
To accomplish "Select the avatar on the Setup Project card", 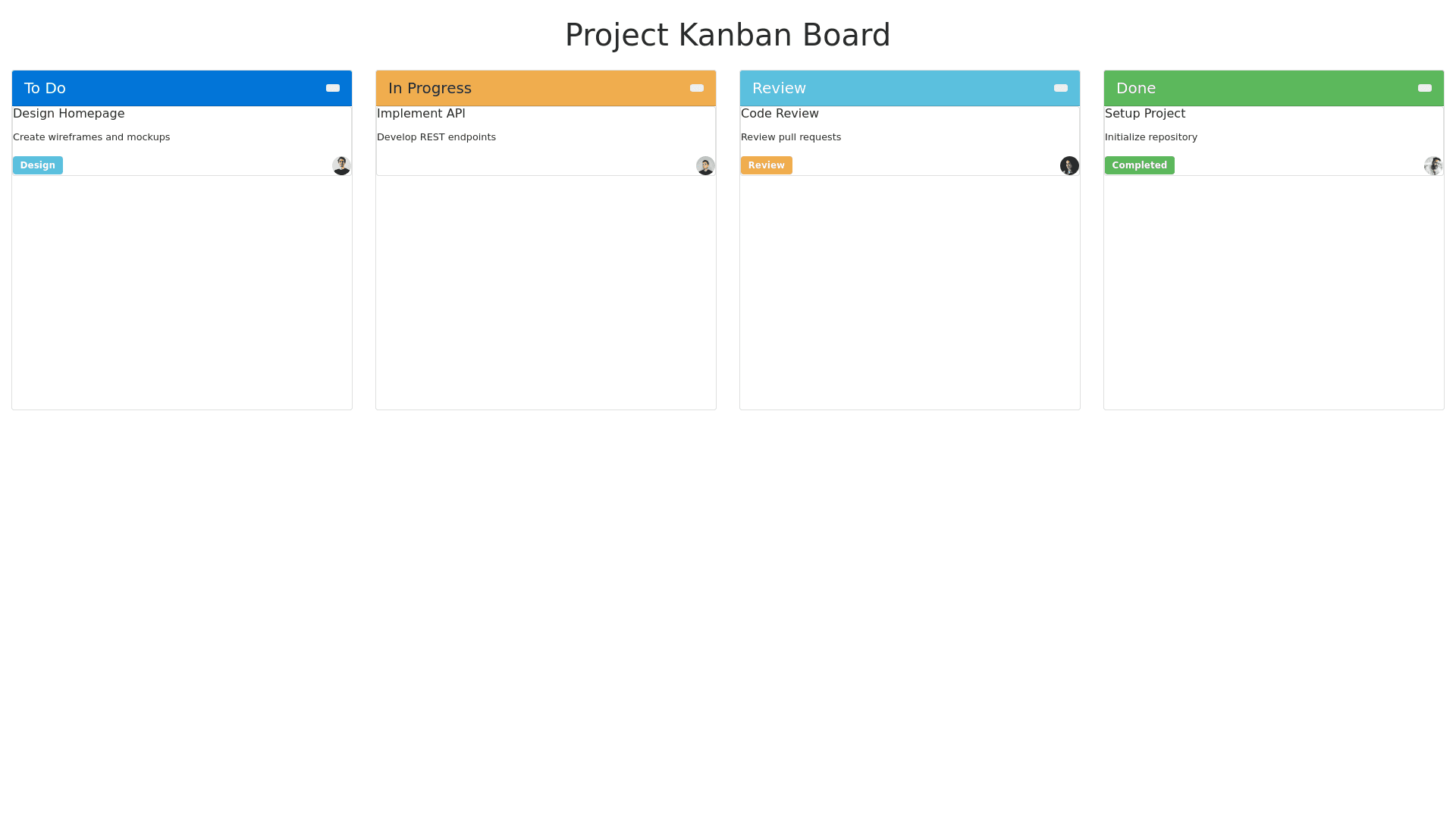I will coord(1433,166).
